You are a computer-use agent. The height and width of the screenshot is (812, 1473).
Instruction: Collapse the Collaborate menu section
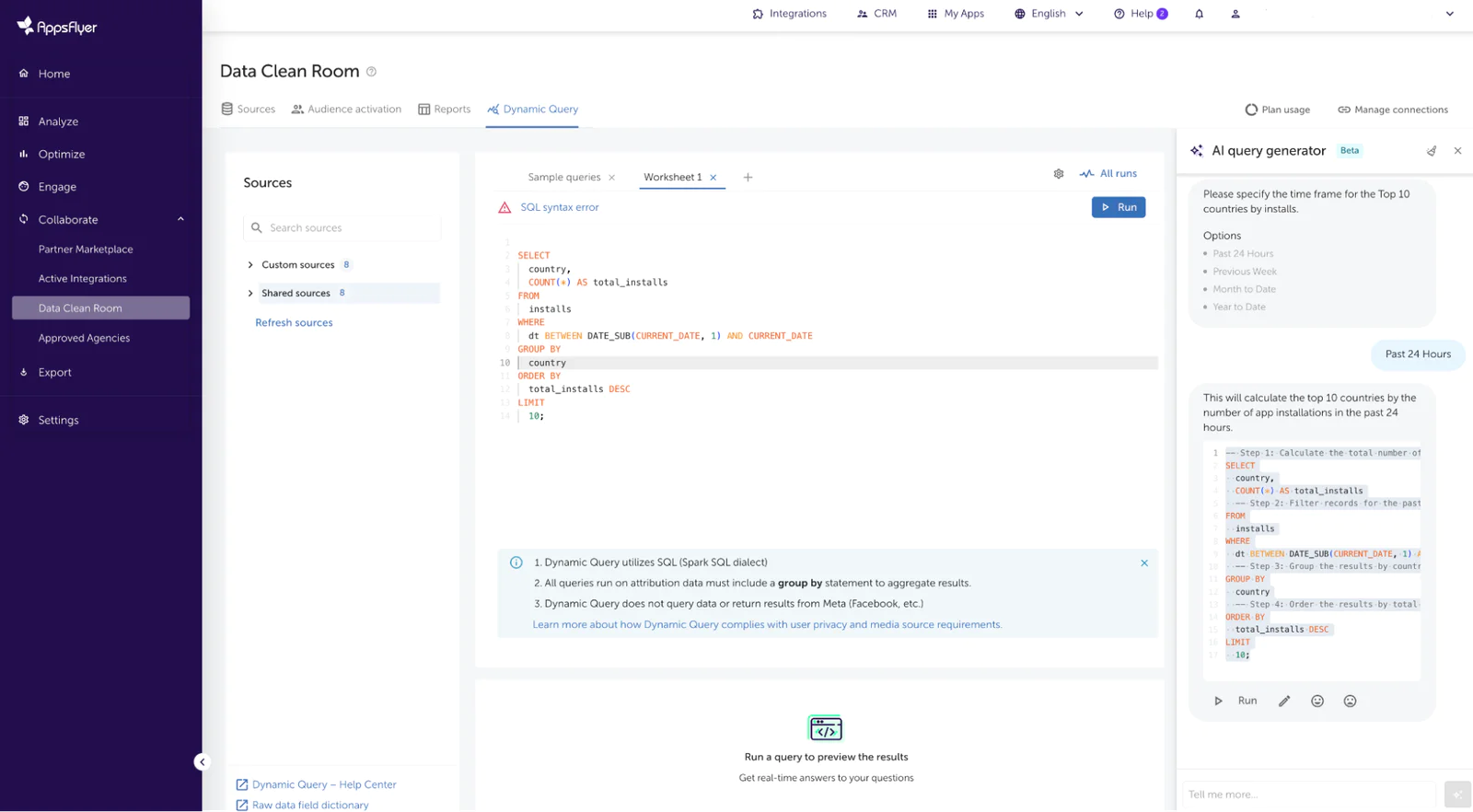180,220
